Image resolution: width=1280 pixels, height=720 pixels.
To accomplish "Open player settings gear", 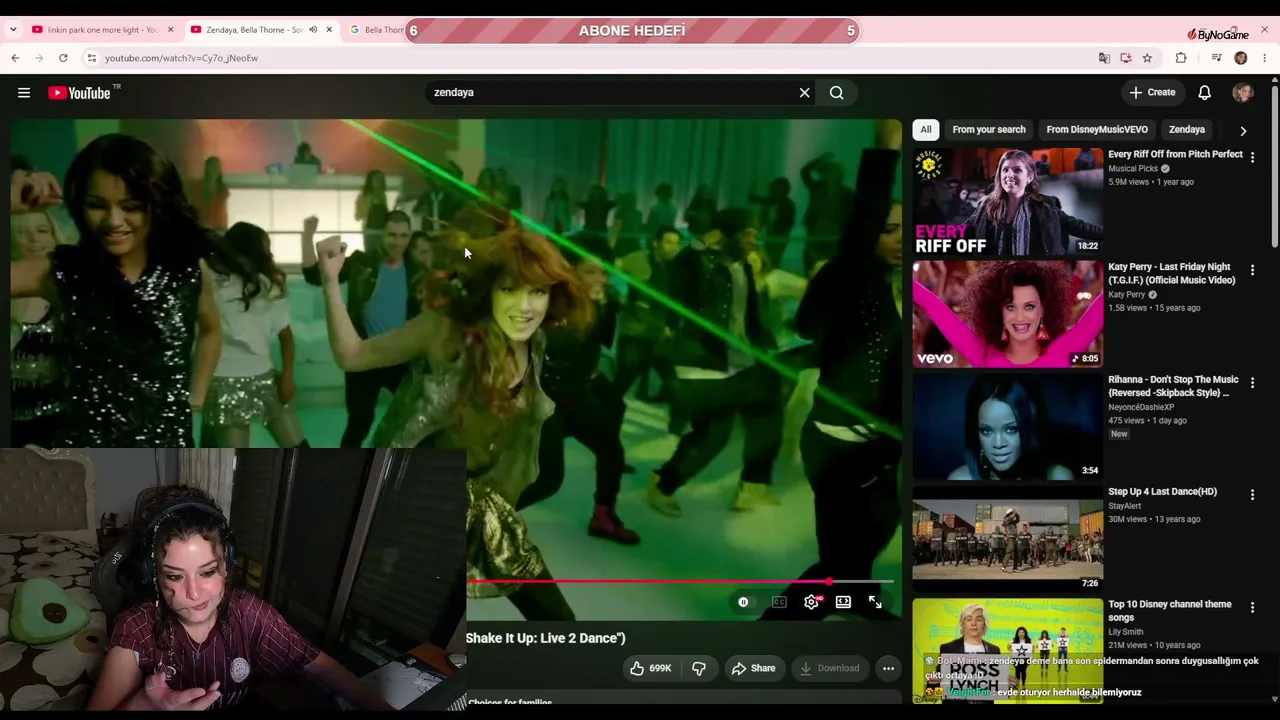I will point(811,602).
